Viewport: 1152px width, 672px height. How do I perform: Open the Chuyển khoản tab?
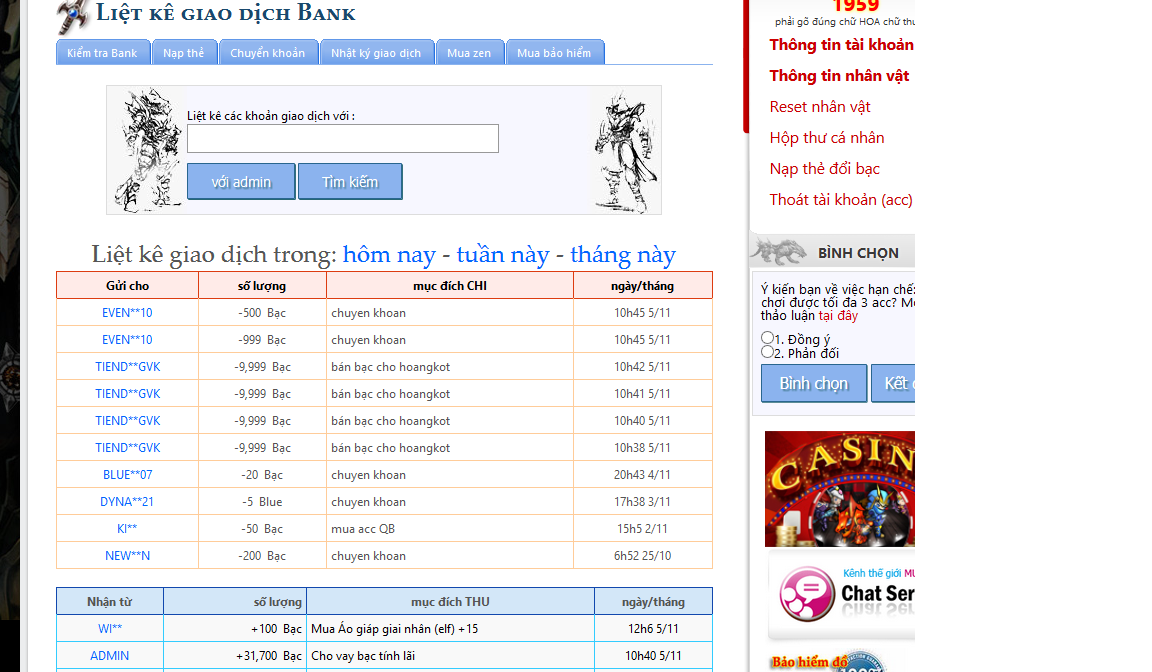(x=267, y=53)
